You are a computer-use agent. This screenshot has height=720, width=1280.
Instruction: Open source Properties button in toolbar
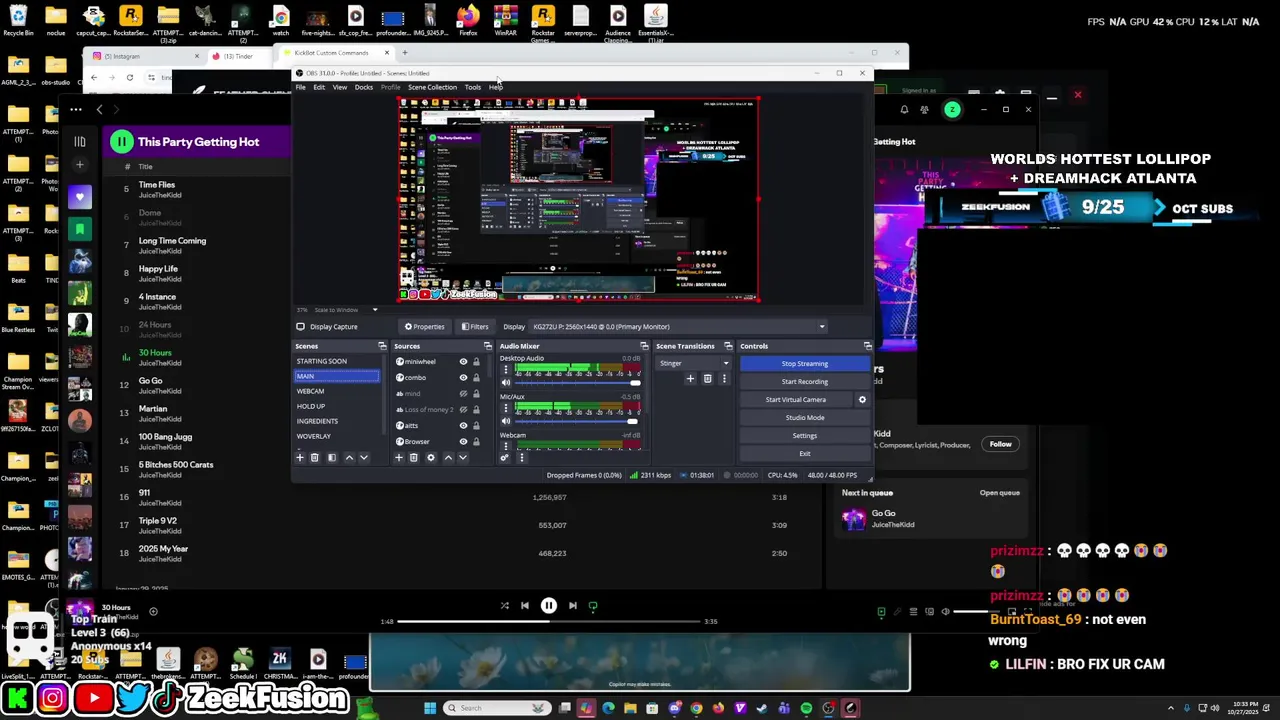tap(424, 327)
